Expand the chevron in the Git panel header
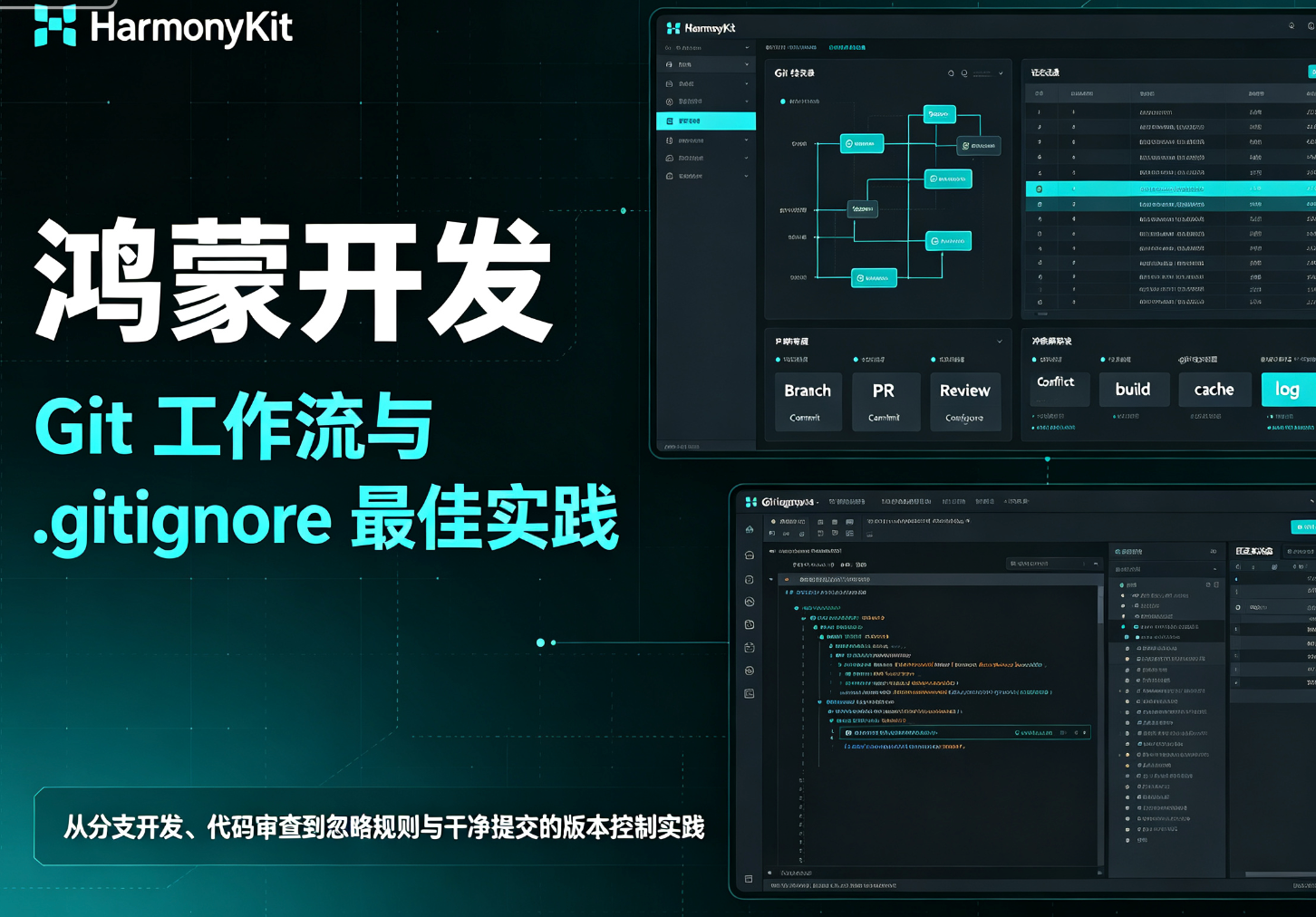Image resolution: width=1316 pixels, height=917 pixels. coord(1001,73)
